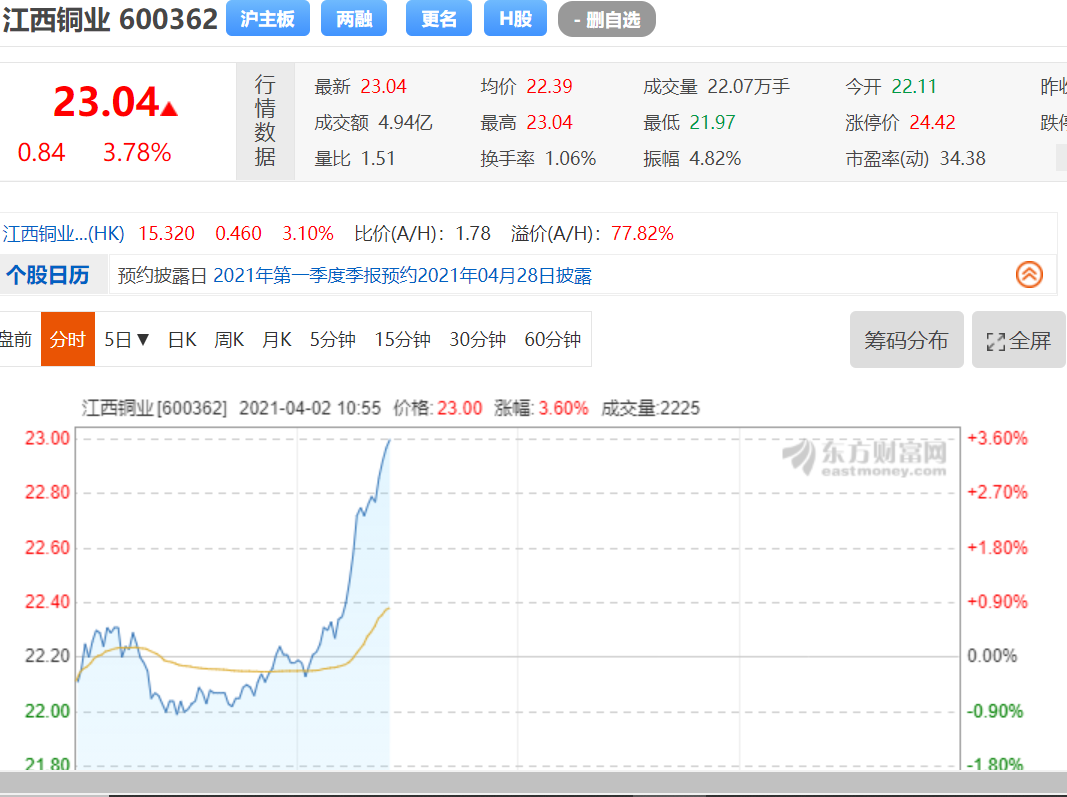Screen dimensions: 1067x797
Task: Click 比价(A/H) 1.78 value
Action: point(472,233)
